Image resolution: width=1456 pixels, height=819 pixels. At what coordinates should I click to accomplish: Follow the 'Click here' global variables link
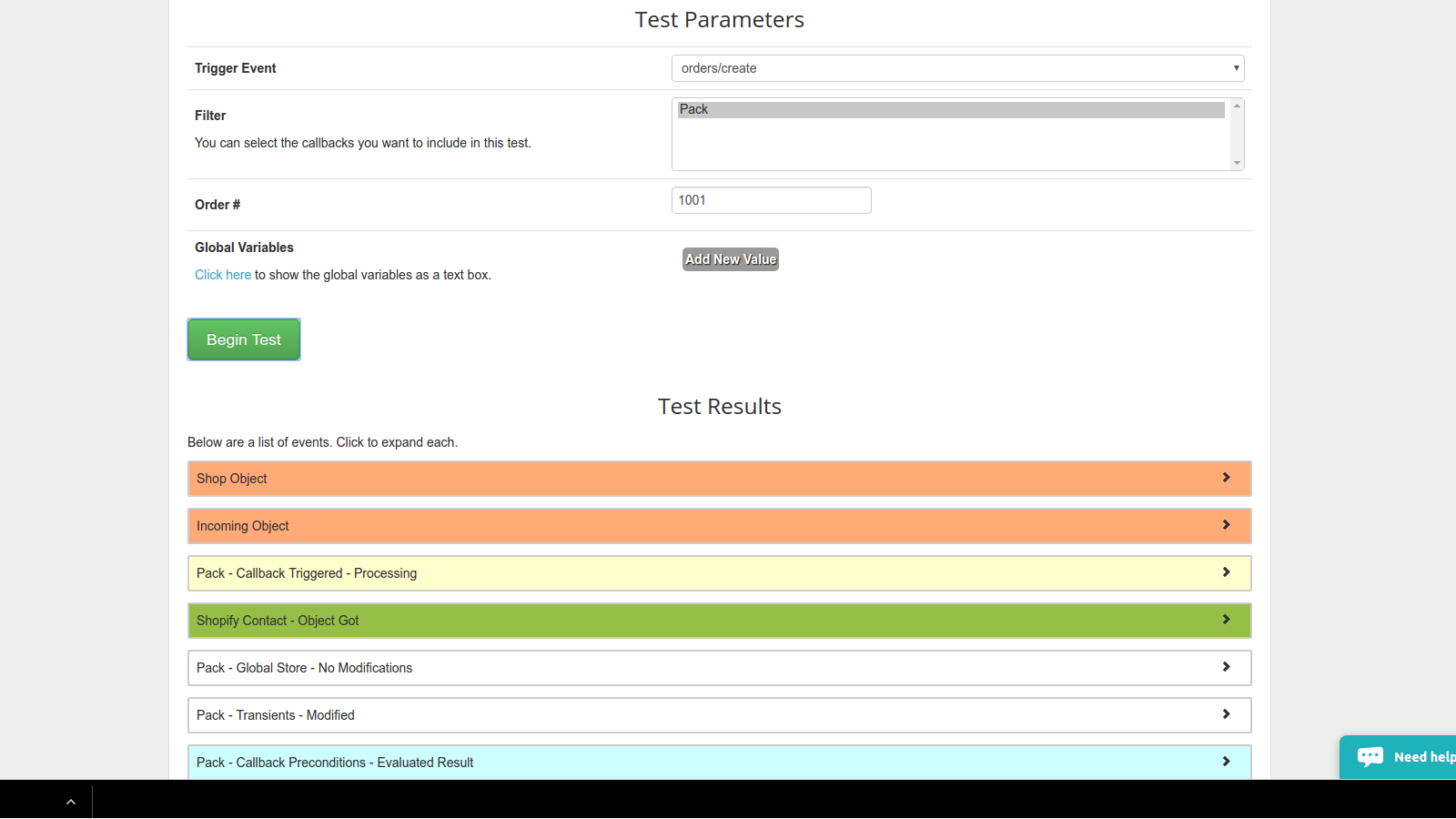pyautogui.click(x=223, y=275)
